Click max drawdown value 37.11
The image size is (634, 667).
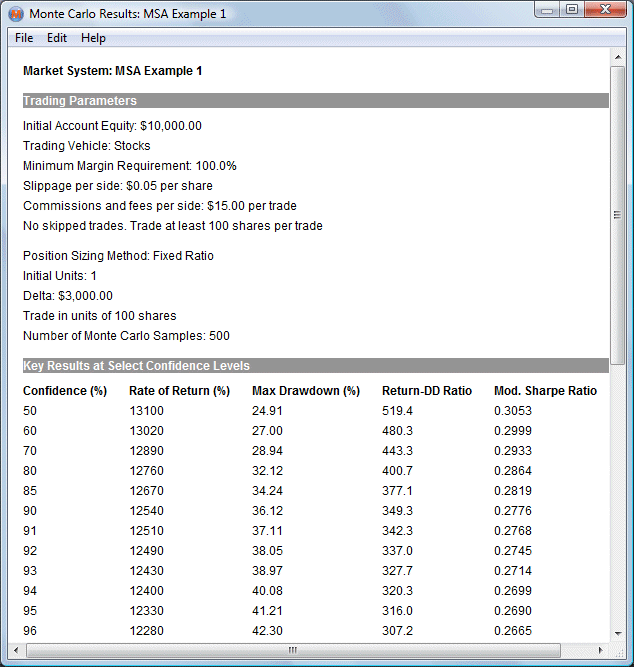point(267,531)
